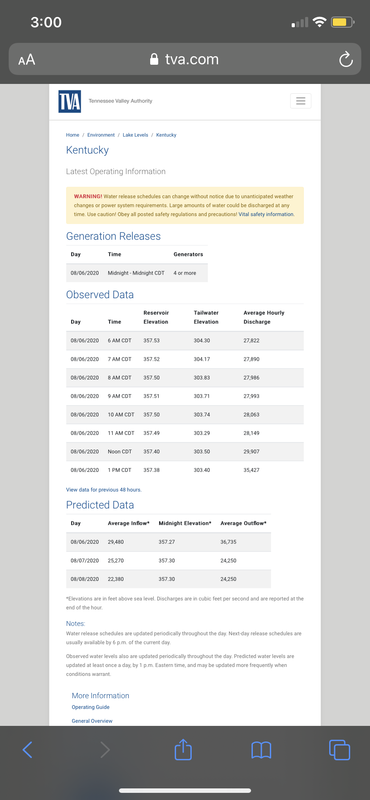Select the 3:00 clock in status bar
This screenshot has height=800, width=370.
click(45, 22)
